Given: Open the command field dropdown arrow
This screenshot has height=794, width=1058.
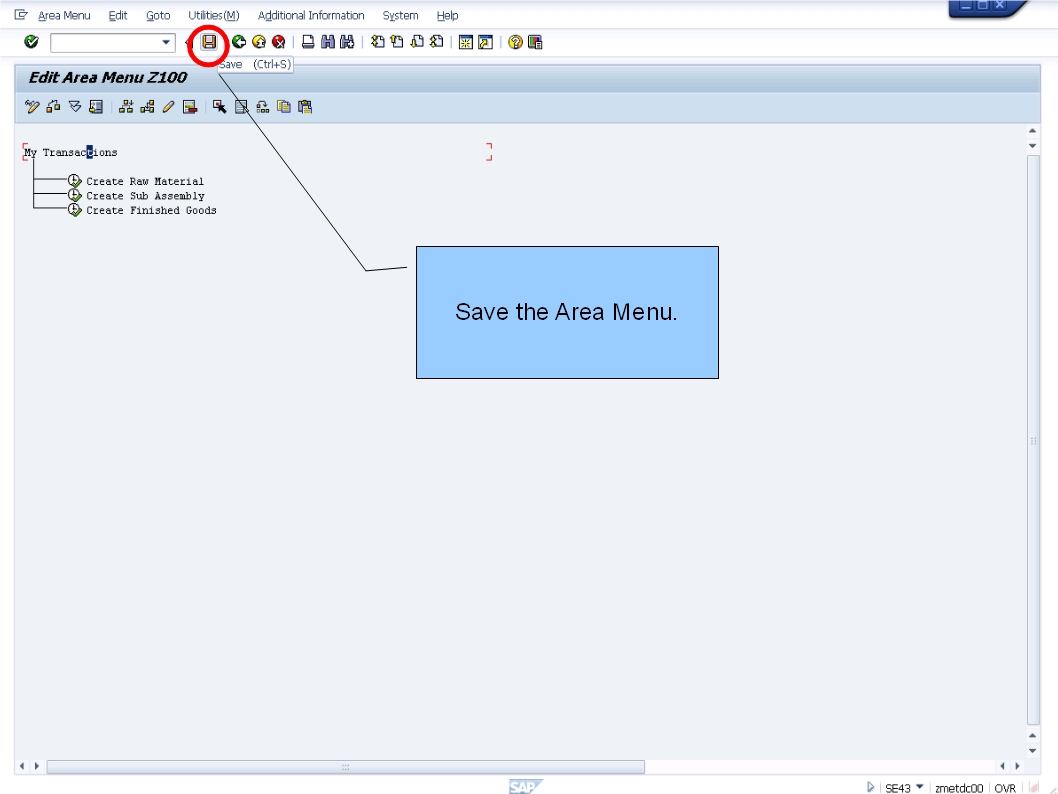Looking at the screenshot, I should click(x=166, y=42).
